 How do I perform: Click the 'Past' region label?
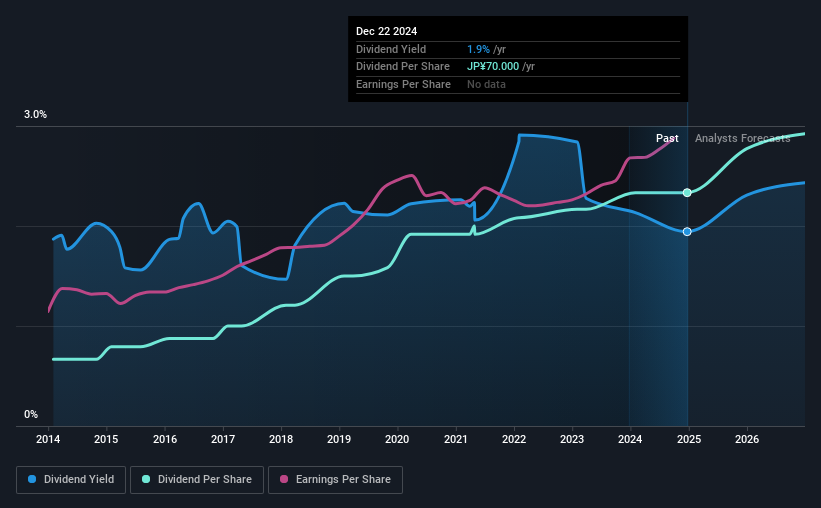click(x=667, y=138)
